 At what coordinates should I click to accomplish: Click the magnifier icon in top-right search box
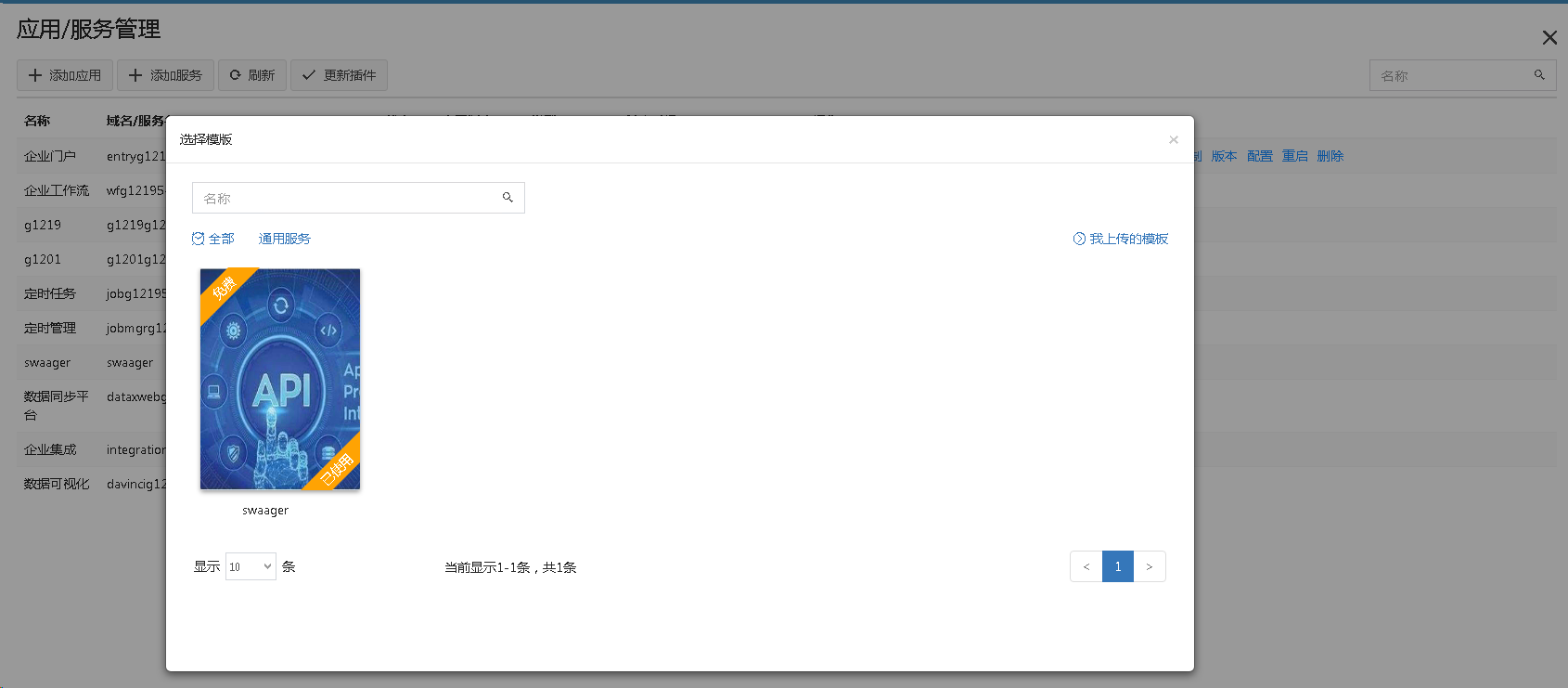[1539, 75]
